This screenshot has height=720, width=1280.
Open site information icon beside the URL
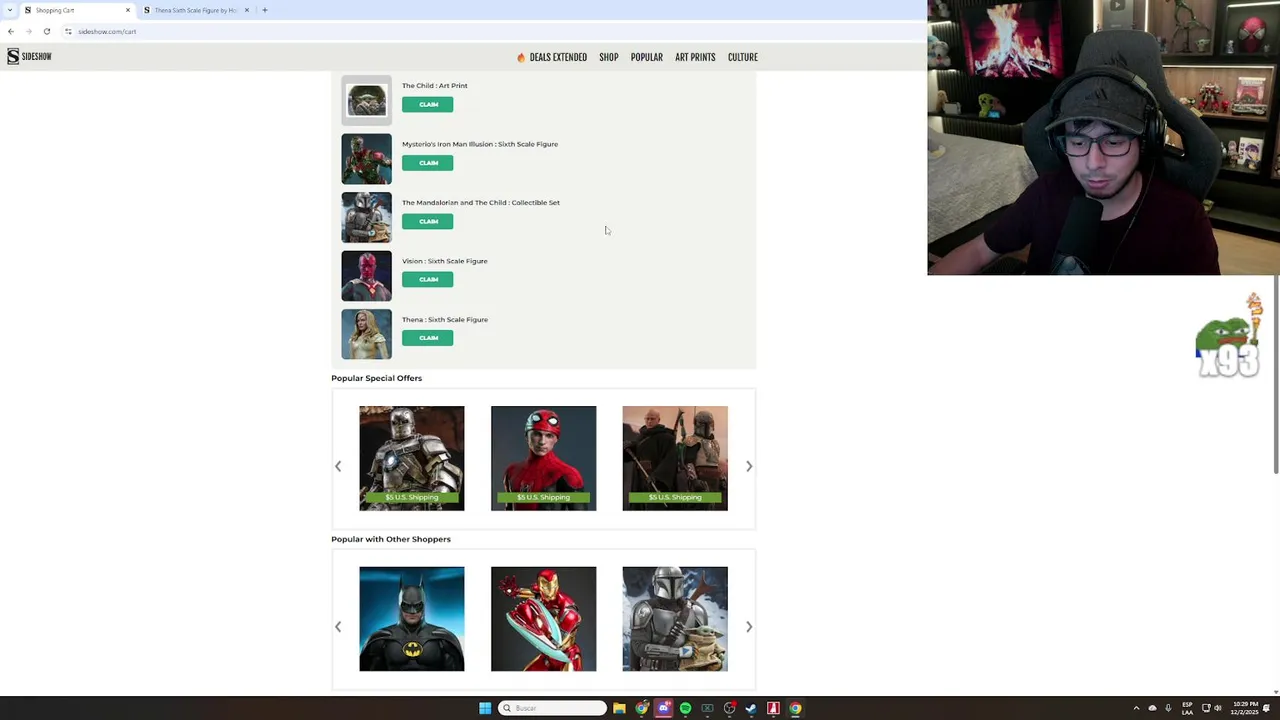(68, 31)
